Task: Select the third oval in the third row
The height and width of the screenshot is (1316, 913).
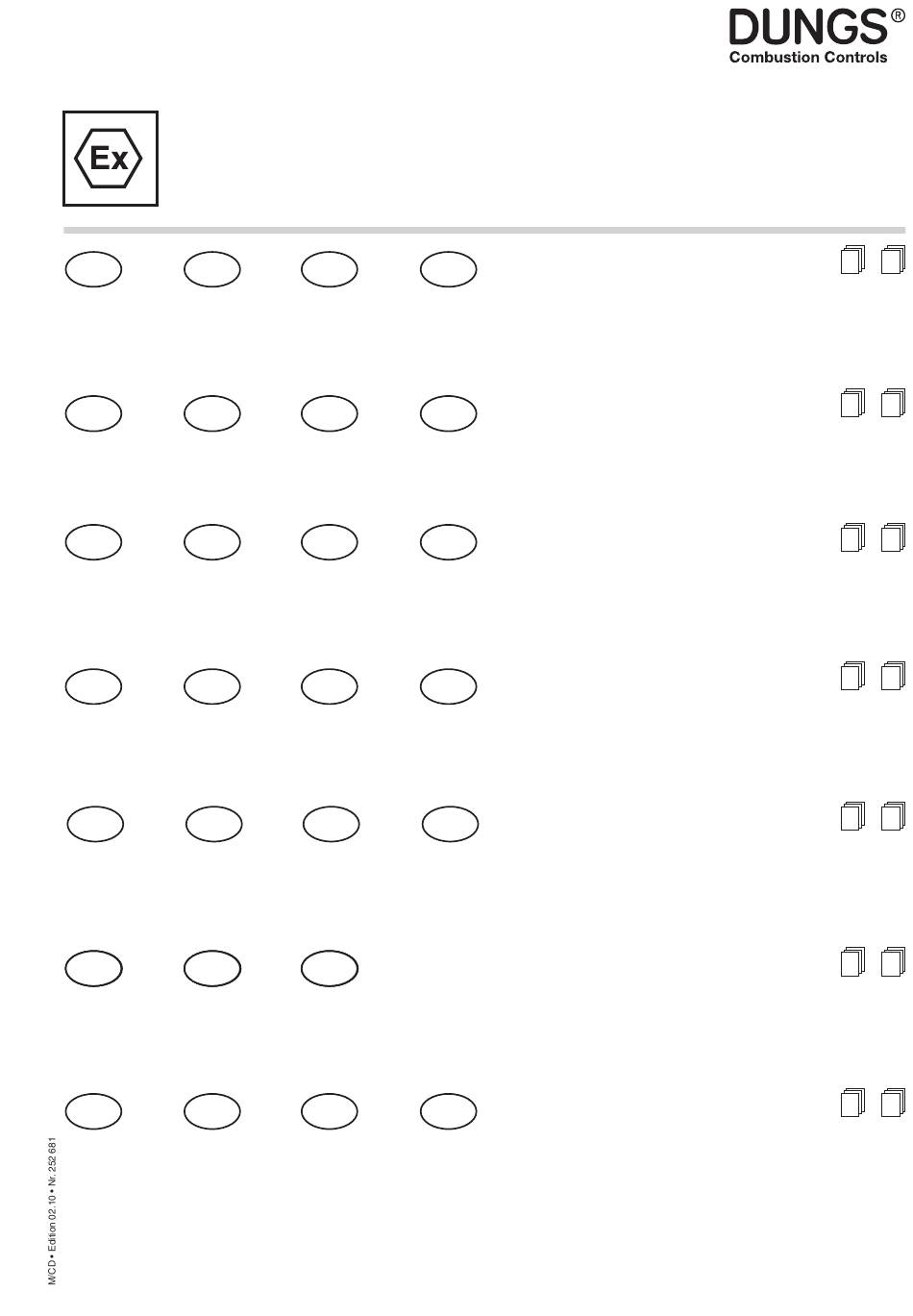Action: point(330,542)
